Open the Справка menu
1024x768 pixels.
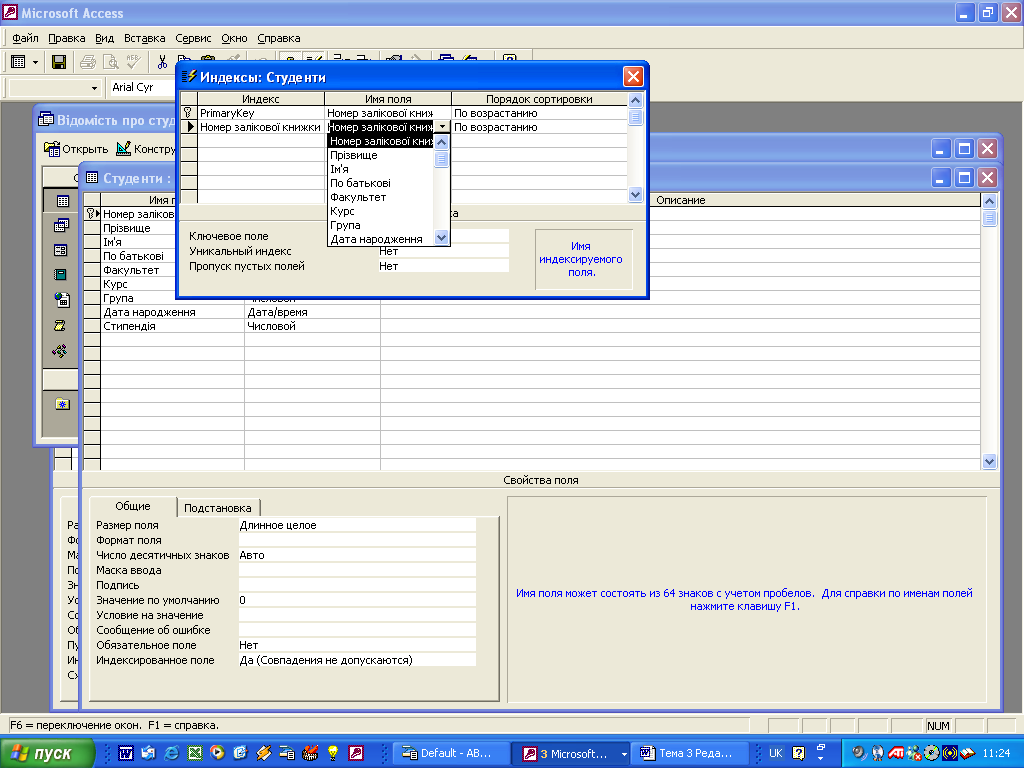279,38
